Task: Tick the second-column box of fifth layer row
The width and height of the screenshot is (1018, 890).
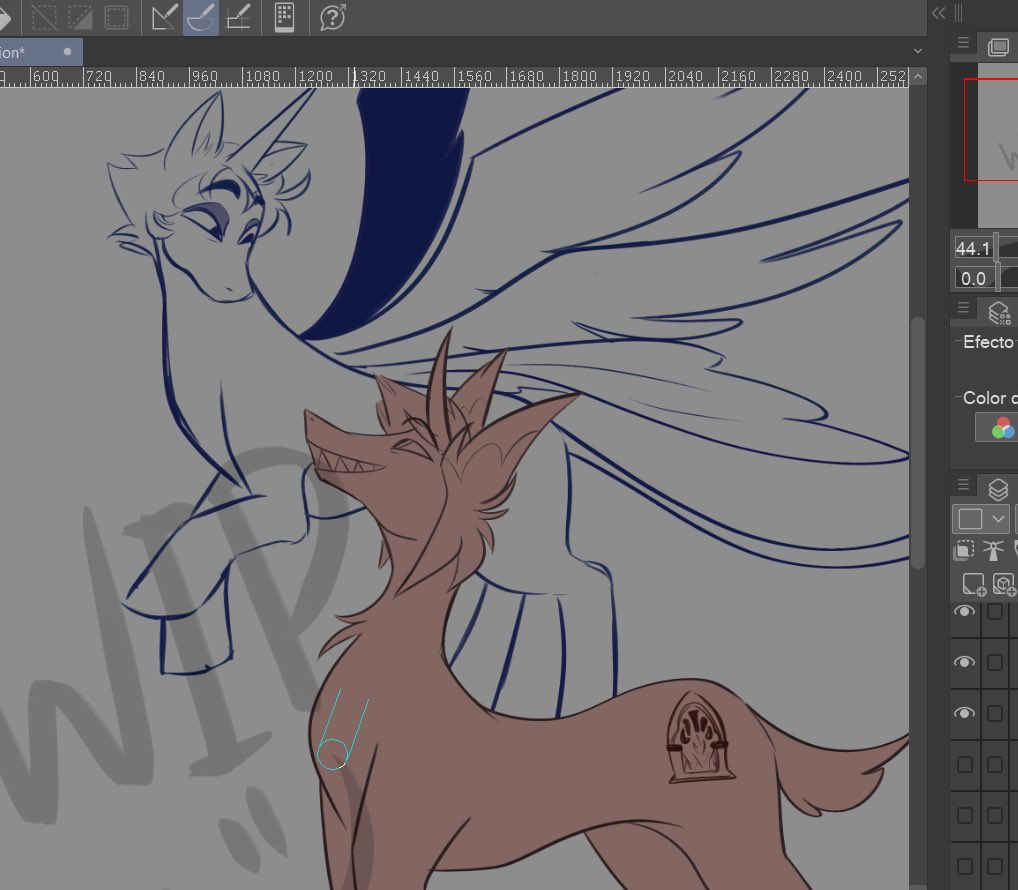Action: [995, 815]
